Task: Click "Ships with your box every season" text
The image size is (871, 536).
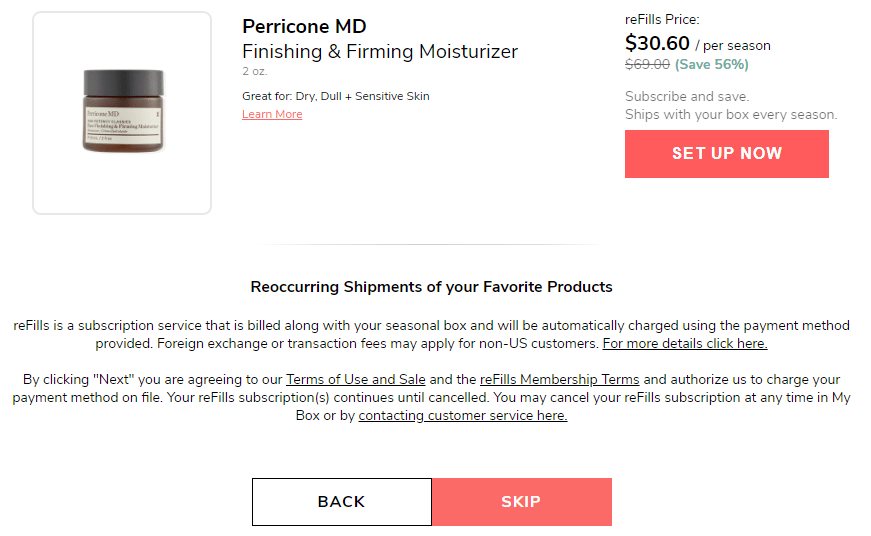Action: tap(731, 115)
